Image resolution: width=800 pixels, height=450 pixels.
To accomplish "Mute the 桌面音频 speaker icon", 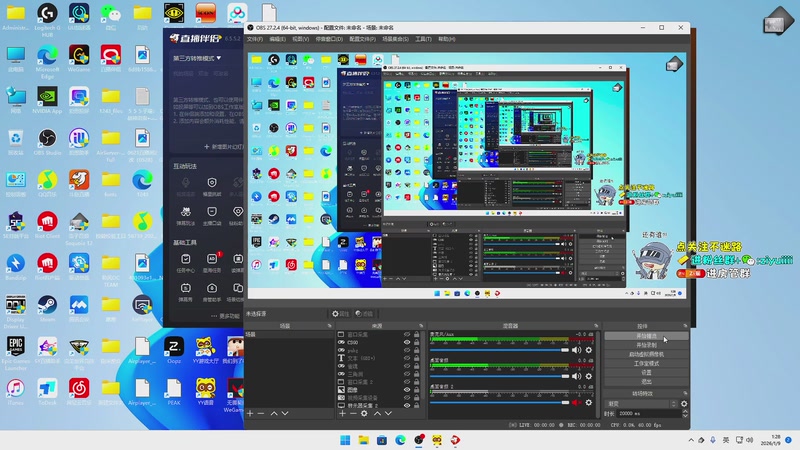I will pyautogui.click(x=576, y=376).
